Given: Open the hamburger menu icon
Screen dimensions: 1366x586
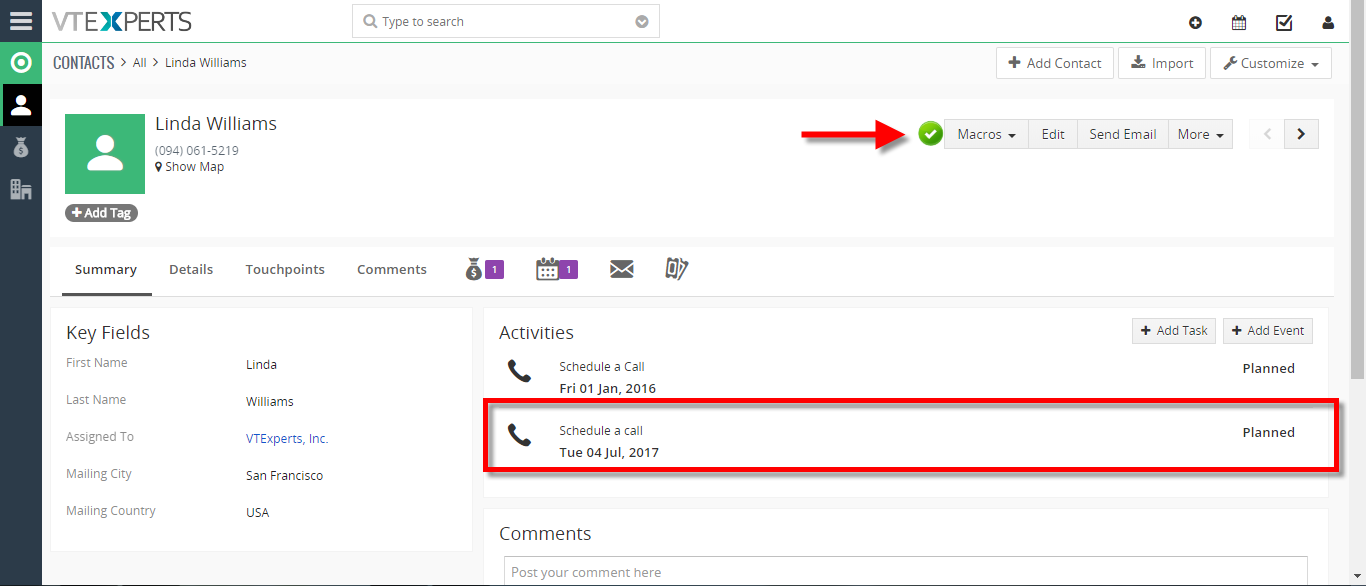Looking at the screenshot, I should pos(21,21).
